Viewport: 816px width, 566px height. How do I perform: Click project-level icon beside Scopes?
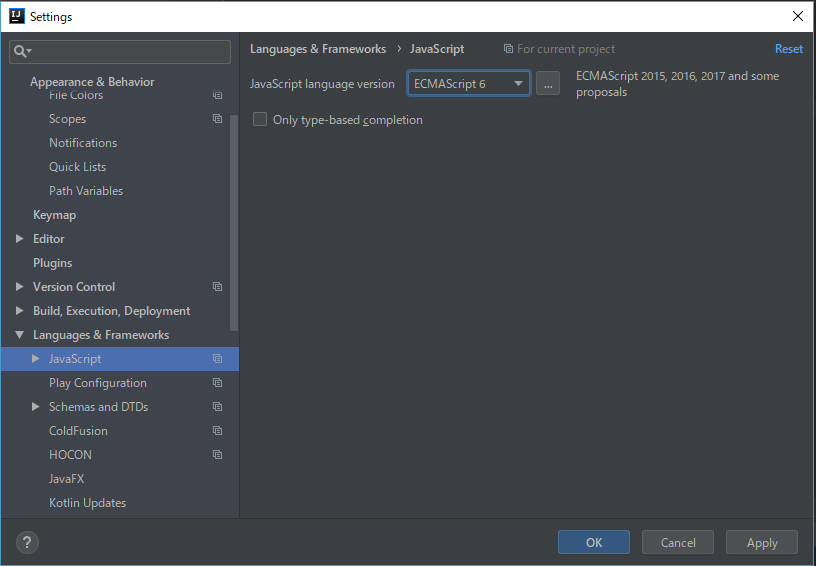pos(218,119)
